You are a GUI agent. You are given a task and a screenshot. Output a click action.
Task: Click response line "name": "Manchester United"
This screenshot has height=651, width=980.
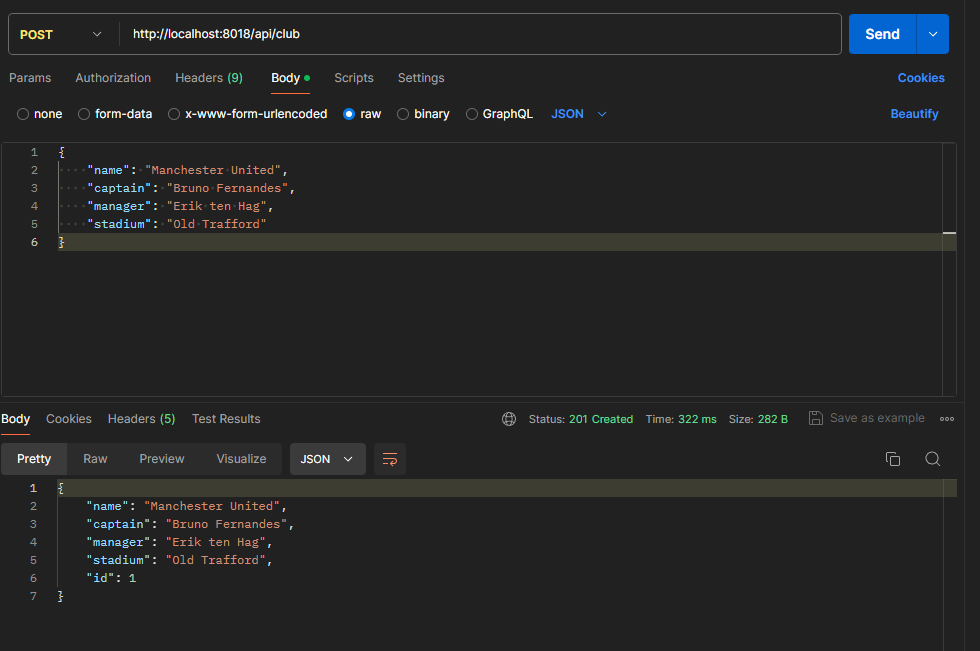pyautogui.click(x=186, y=507)
